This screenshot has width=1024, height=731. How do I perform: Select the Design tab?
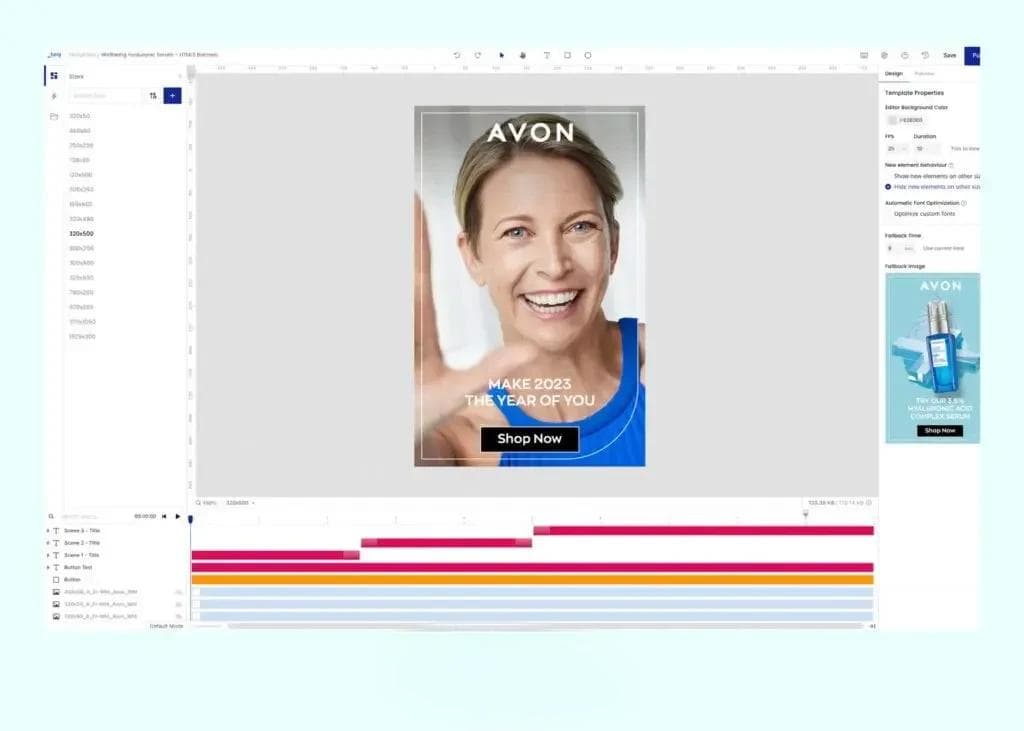click(x=893, y=74)
